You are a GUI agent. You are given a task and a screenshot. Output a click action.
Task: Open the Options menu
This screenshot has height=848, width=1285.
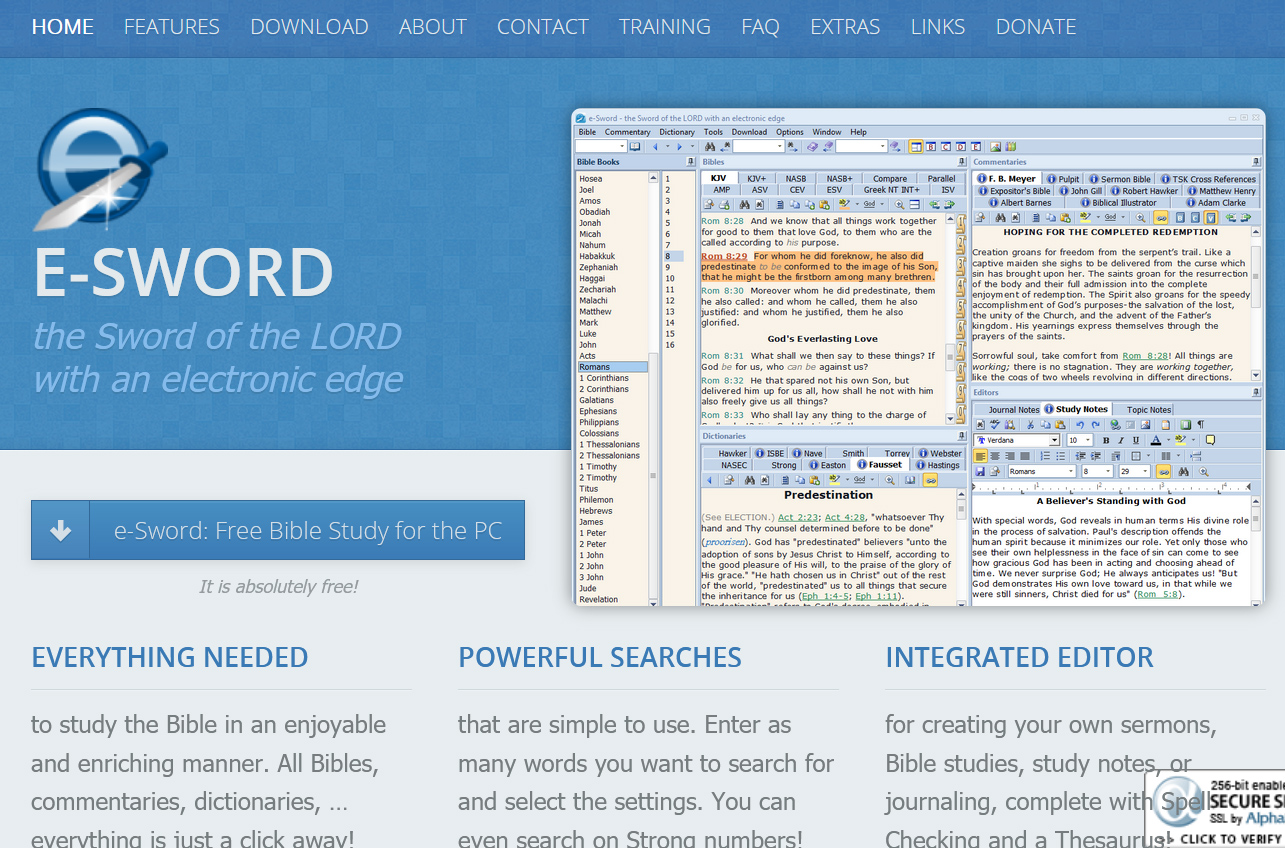coord(789,132)
